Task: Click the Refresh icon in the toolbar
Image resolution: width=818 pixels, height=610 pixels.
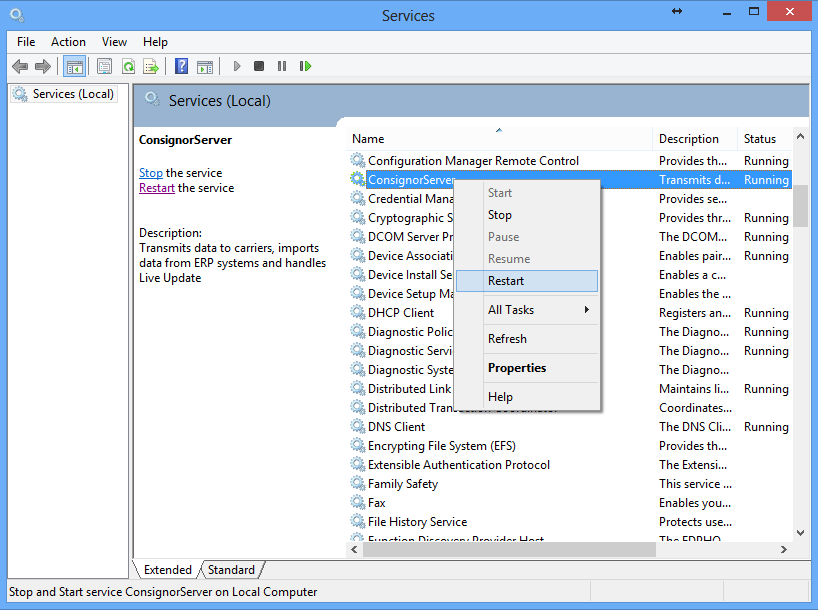Action: 130,66
